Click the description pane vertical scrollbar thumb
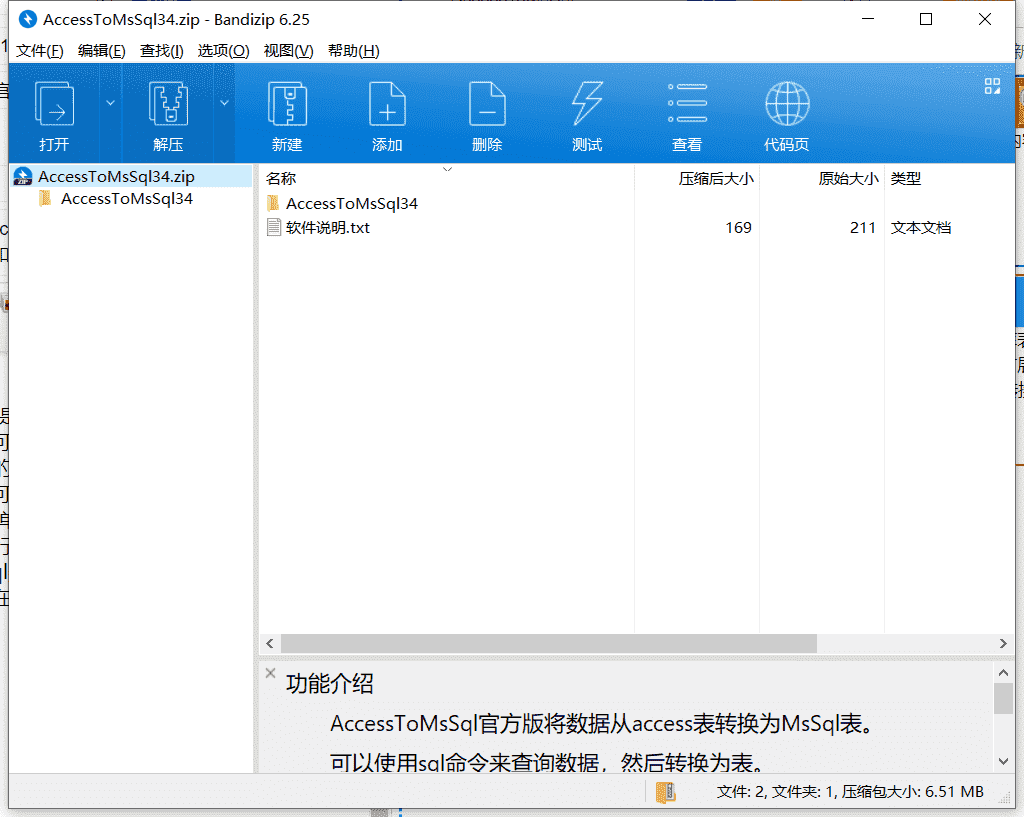The image size is (1024, 817). click(x=1003, y=698)
